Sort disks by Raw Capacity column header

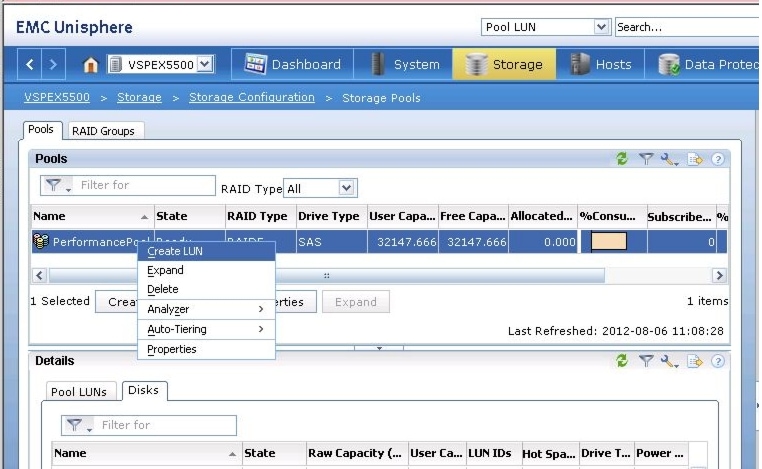(357, 453)
